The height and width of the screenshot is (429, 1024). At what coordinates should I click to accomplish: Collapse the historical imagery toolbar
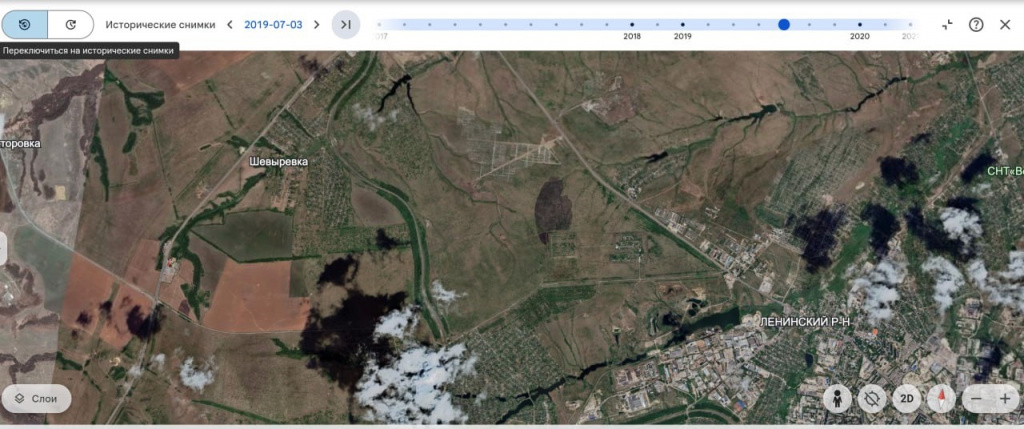[x=947, y=24]
